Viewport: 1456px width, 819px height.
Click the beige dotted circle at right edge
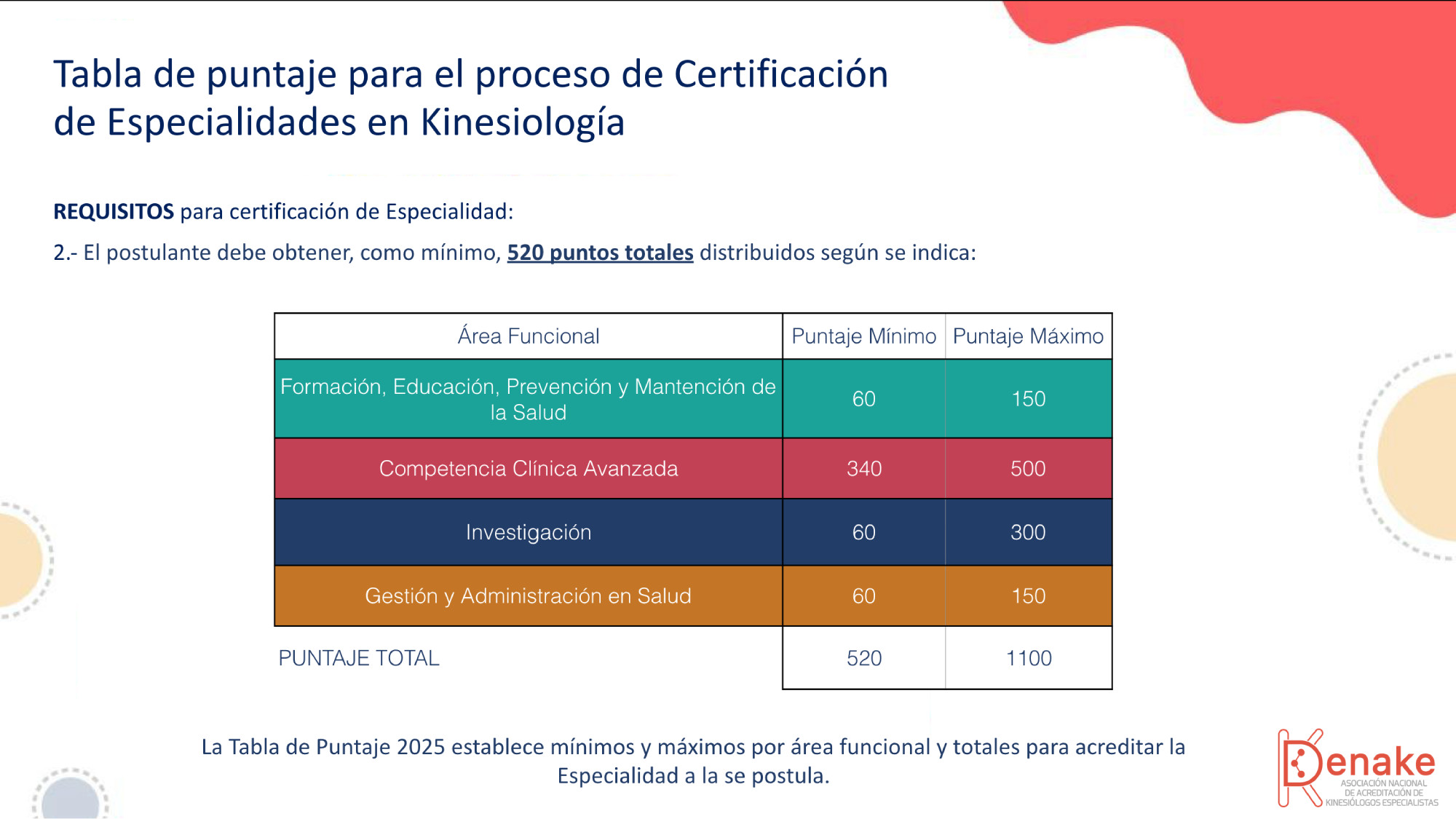click(x=1420, y=457)
